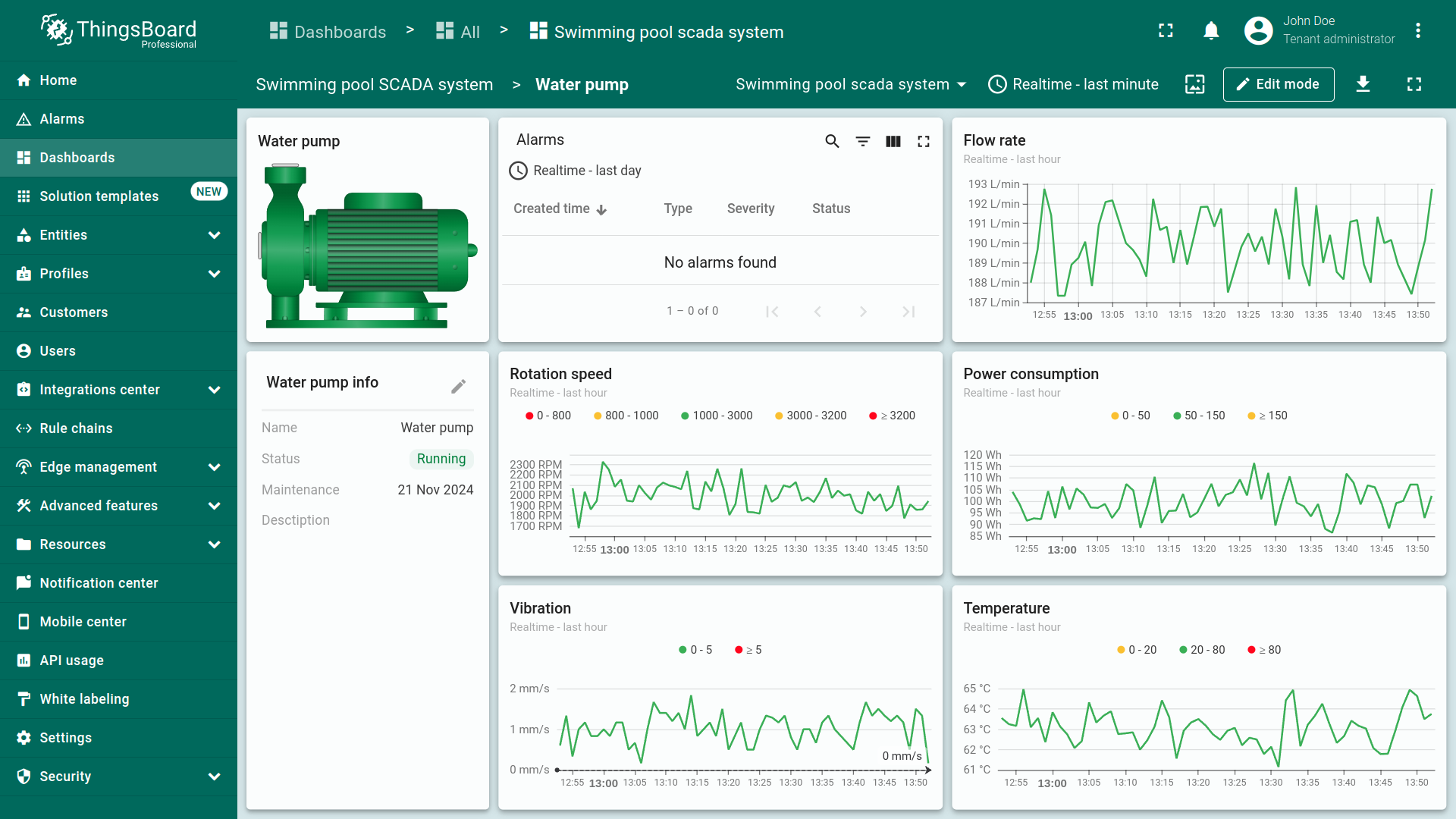Expand the Entities sidebar section

(x=214, y=235)
